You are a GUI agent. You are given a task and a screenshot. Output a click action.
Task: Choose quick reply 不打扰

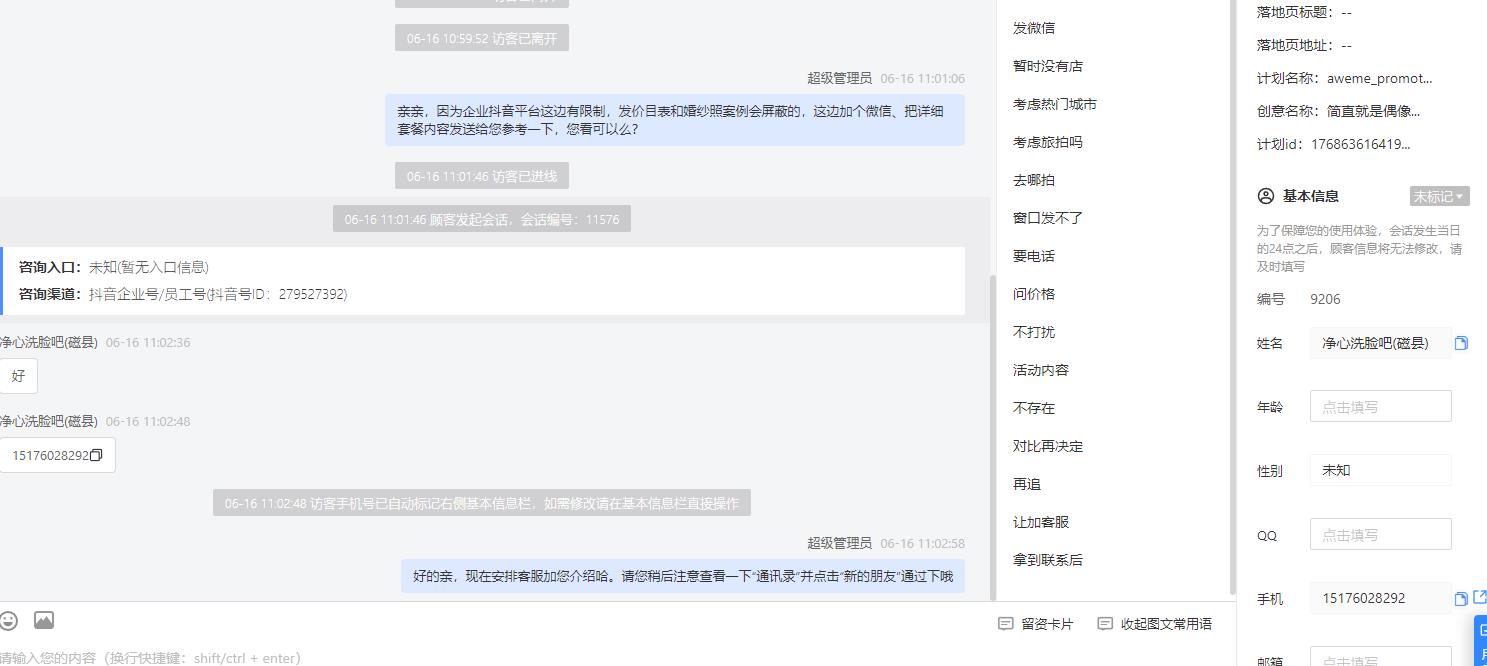tap(1034, 332)
